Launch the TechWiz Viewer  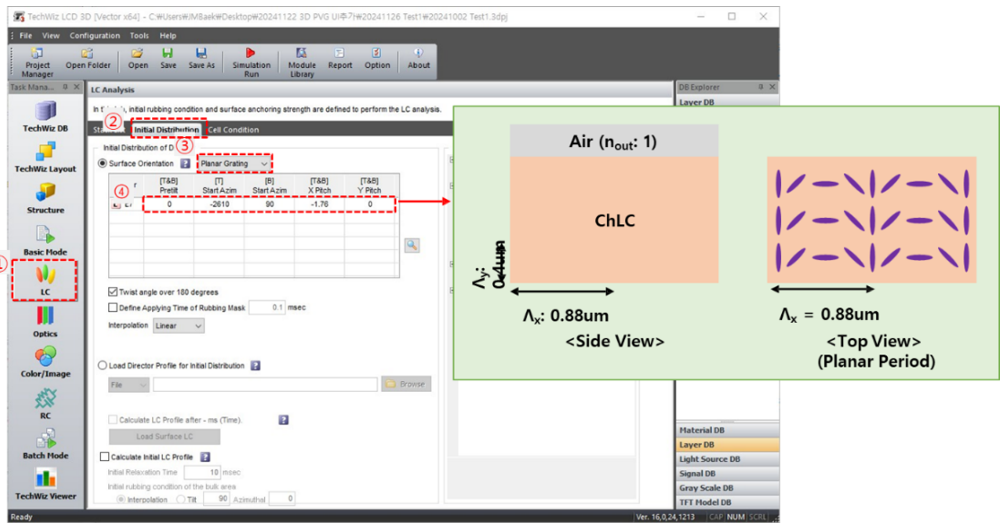pyautogui.click(x=45, y=483)
